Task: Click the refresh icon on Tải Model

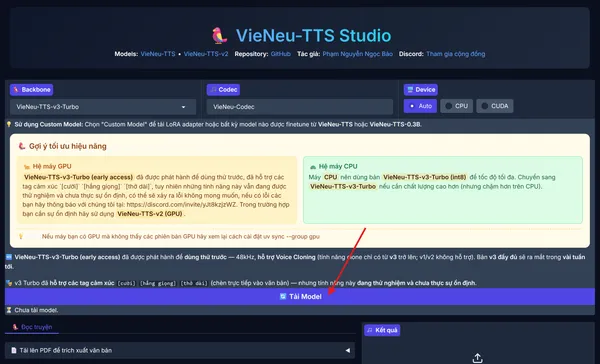Action: (283, 297)
